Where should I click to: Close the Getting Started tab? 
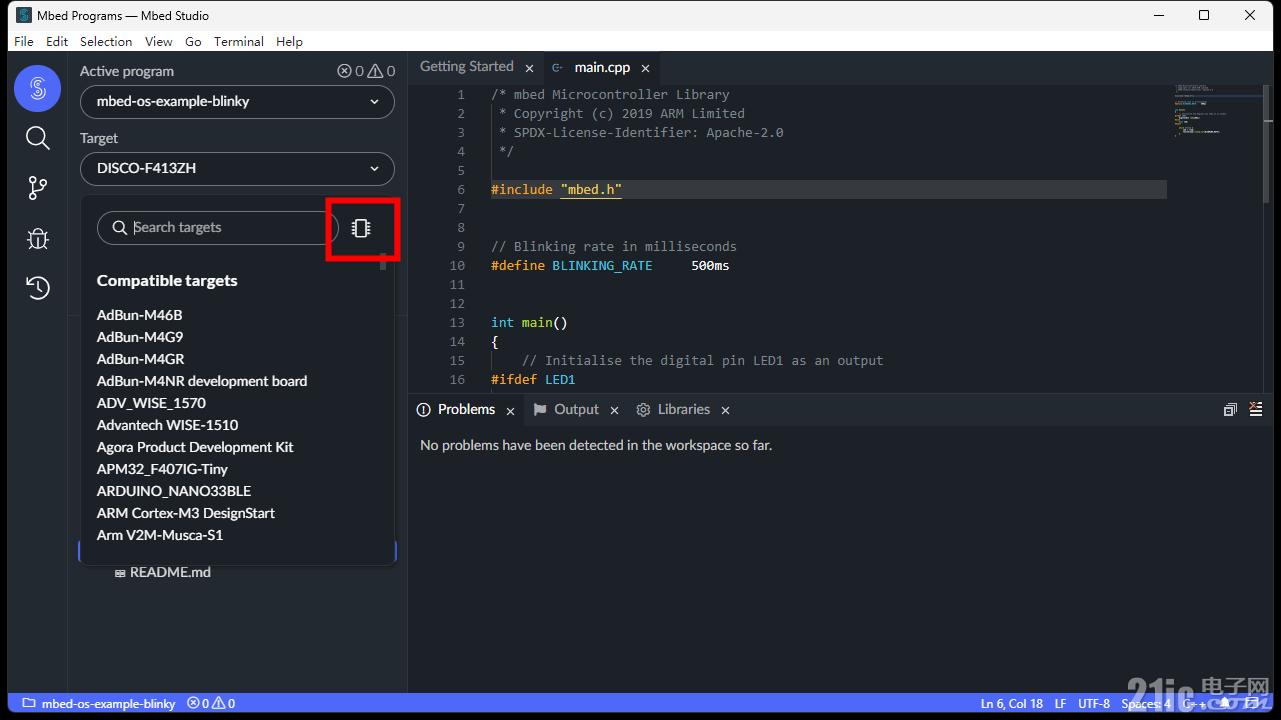529,68
